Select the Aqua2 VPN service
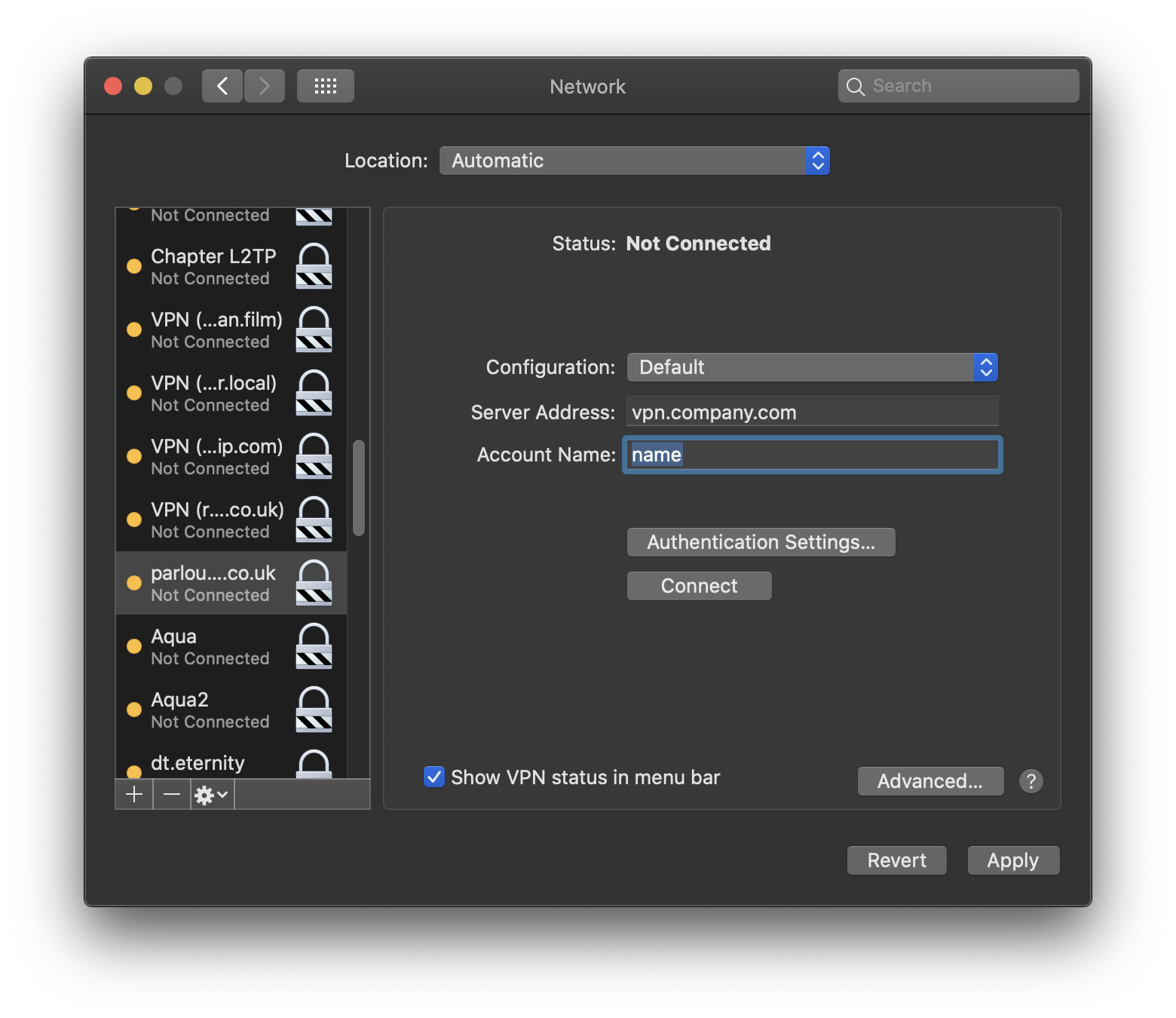 (231, 710)
